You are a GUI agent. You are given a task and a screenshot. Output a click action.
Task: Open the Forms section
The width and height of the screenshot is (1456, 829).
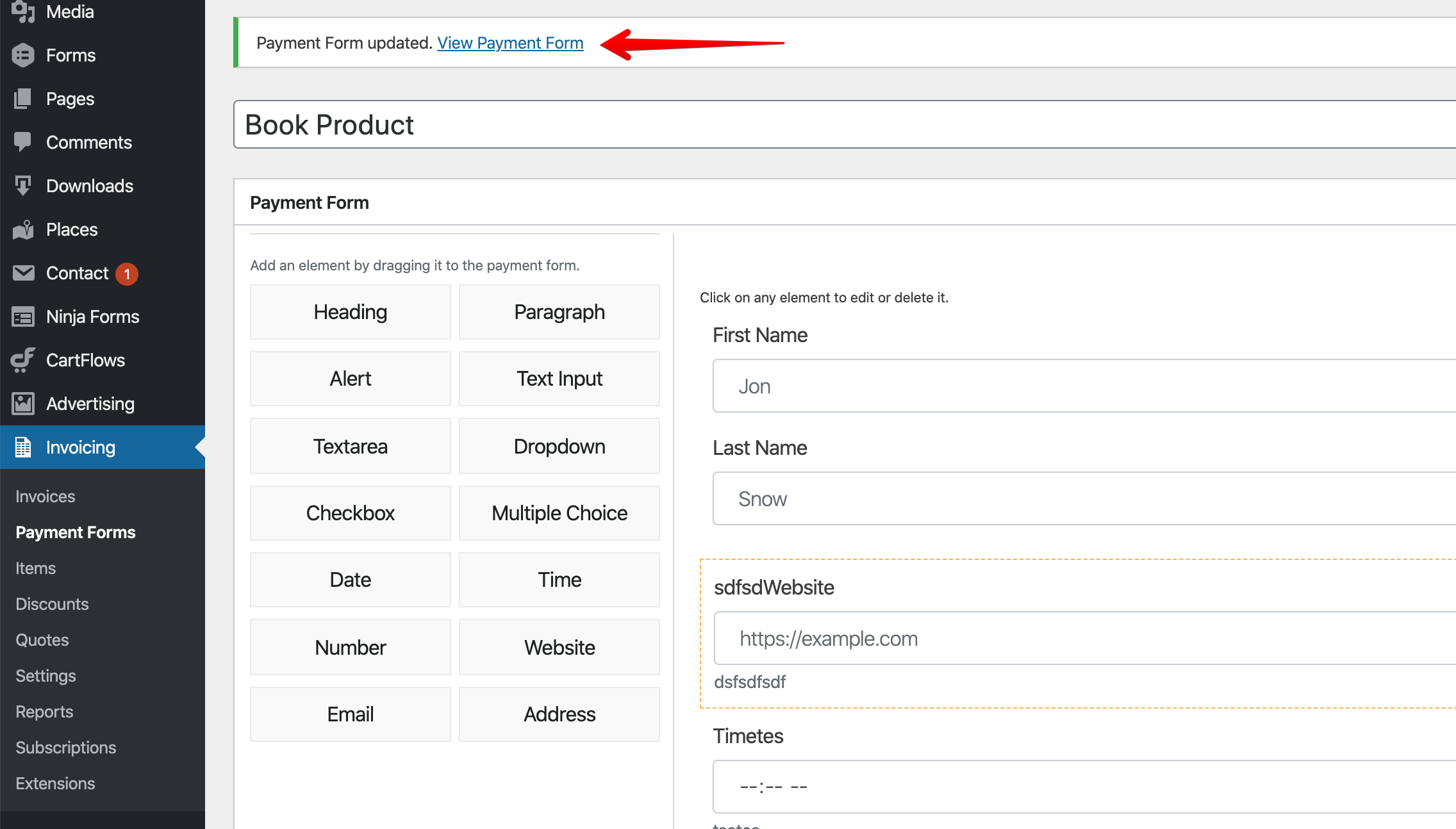(69, 55)
